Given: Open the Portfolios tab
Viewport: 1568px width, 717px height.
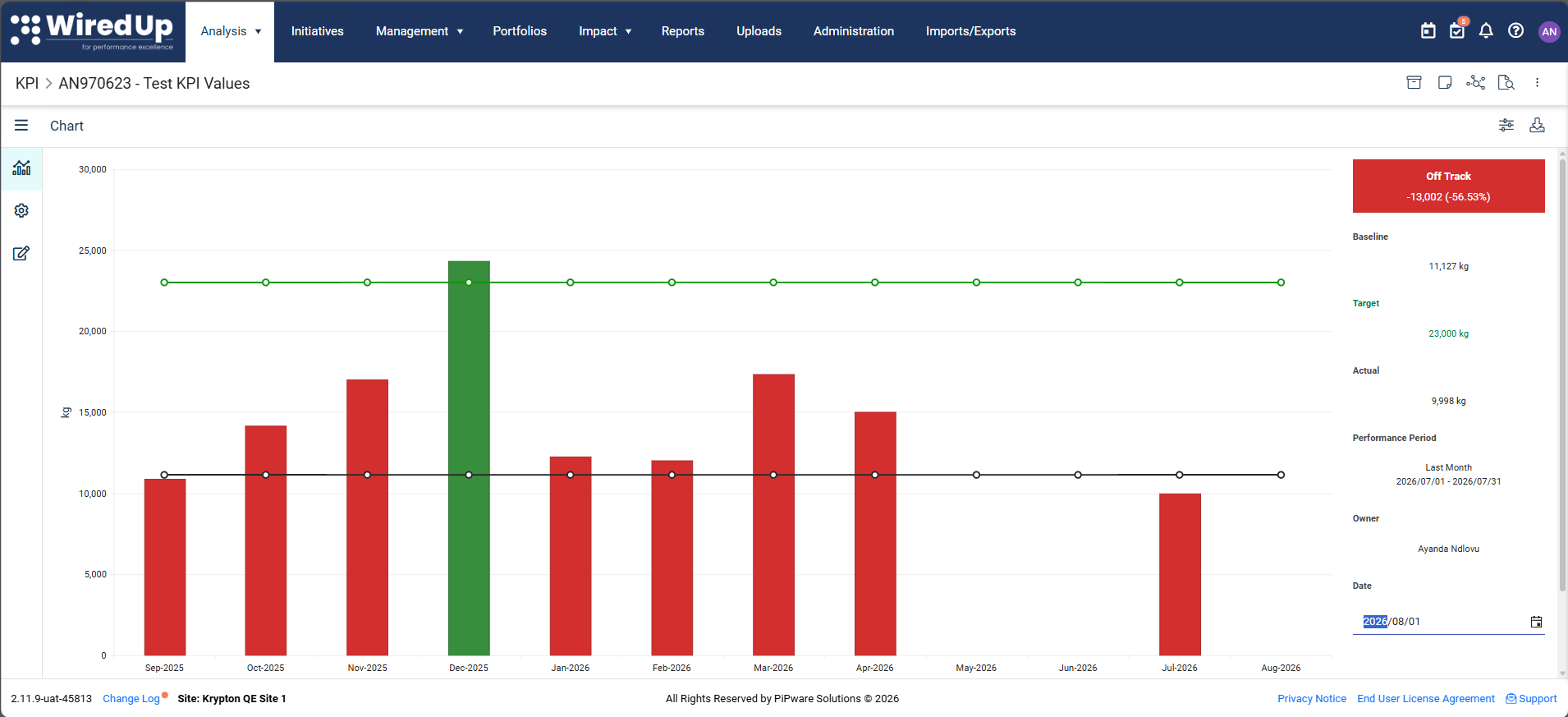Looking at the screenshot, I should pyautogui.click(x=520, y=31).
